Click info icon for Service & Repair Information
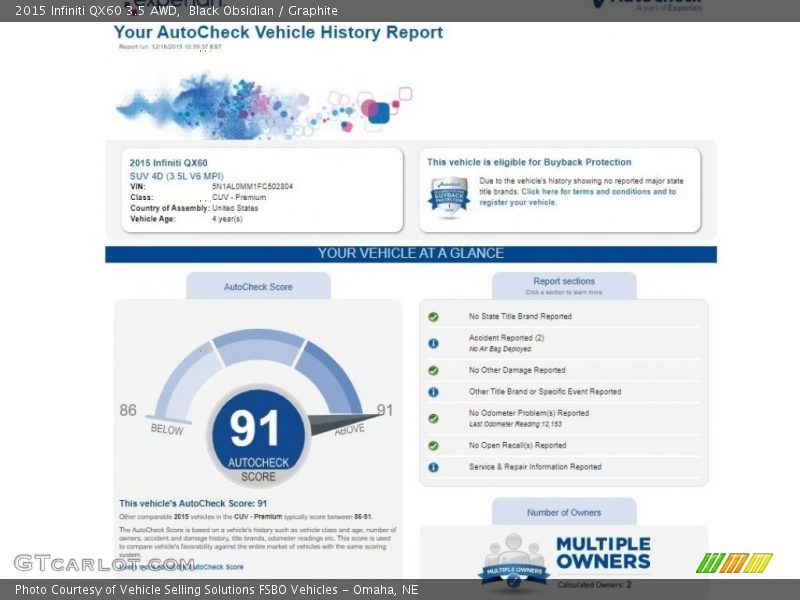The width and height of the screenshot is (800, 600). coord(433,467)
